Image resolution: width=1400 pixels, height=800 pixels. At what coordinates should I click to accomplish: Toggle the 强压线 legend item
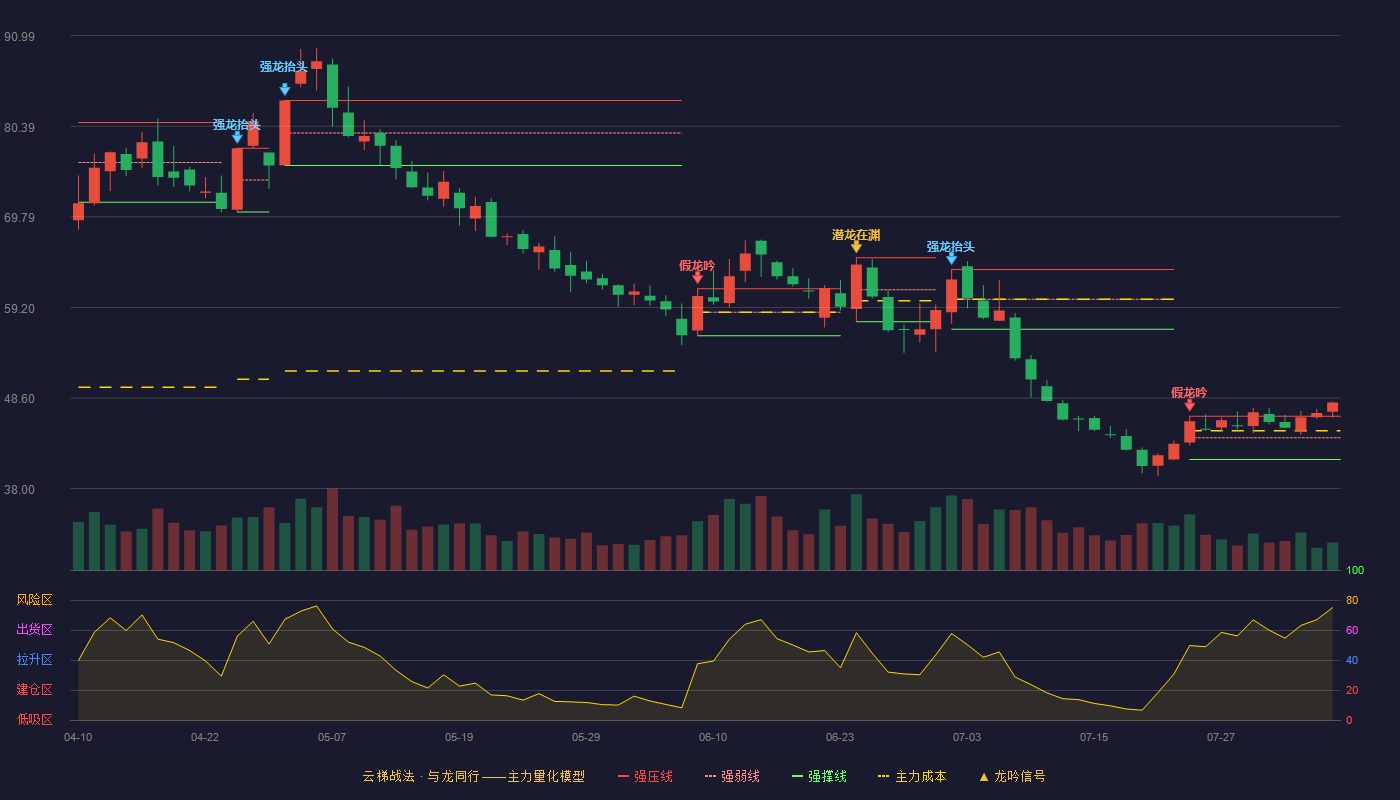click(x=645, y=776)
